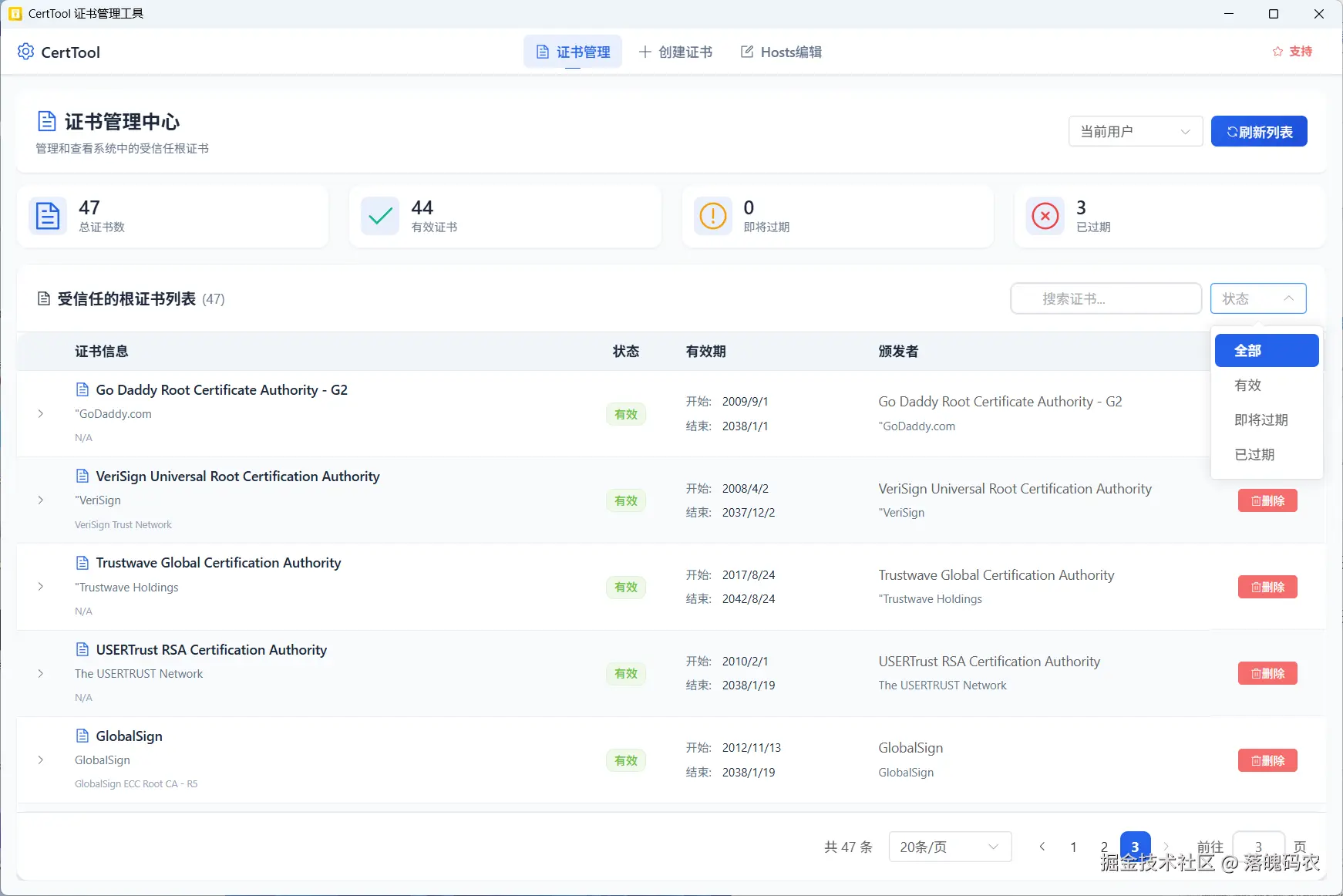Click the CertTool app icon in title bar
Viewport: 1343px width, 896px height.
coord(15,14)
